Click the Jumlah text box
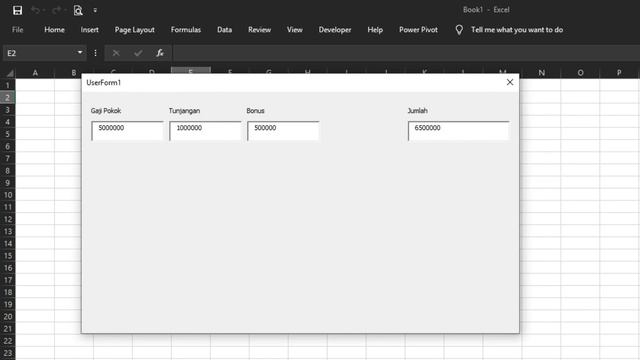 click(x=458, y=131)
